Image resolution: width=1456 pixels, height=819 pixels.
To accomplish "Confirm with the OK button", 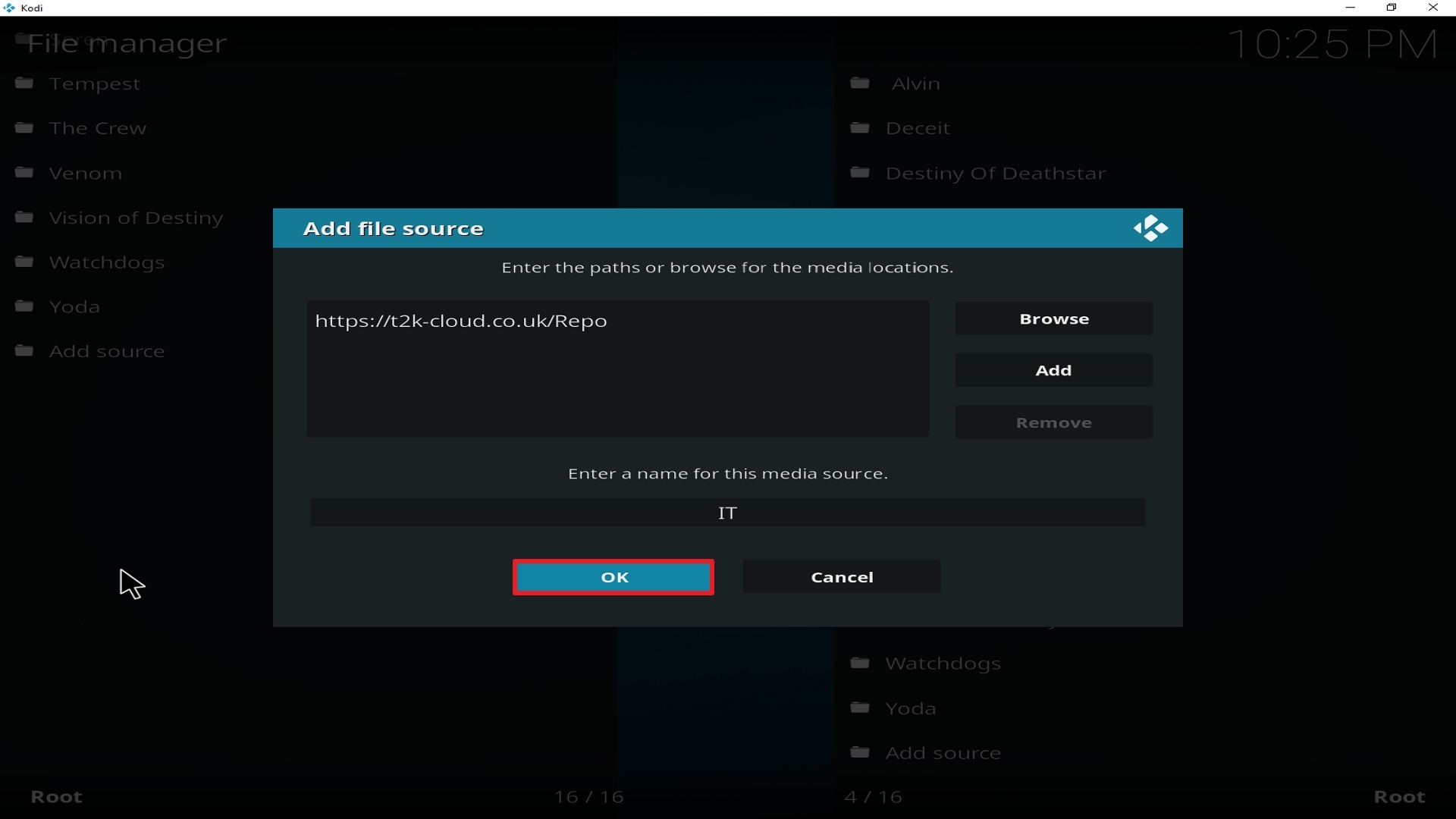I will pos(613,577).
